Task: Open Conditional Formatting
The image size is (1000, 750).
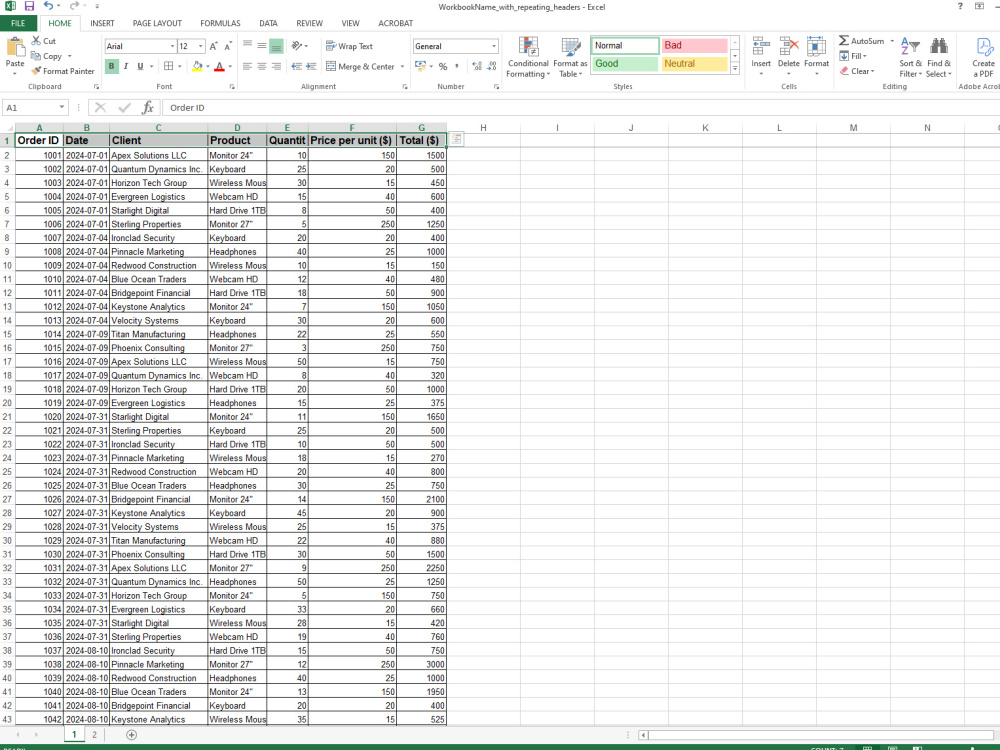Action: coord(528,57)
